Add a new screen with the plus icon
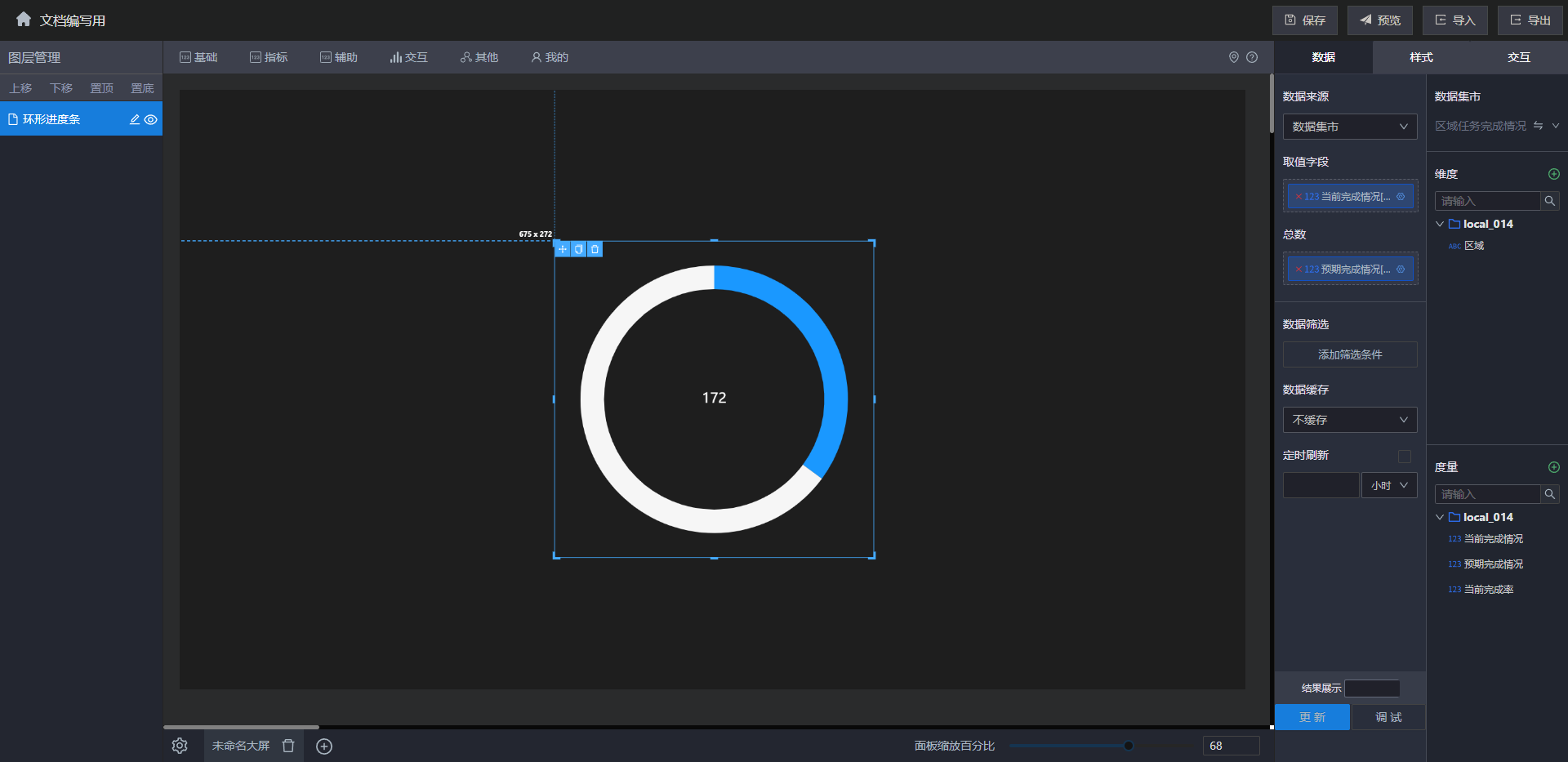This screenshot has height=762, width=1568. coord(324,746)
